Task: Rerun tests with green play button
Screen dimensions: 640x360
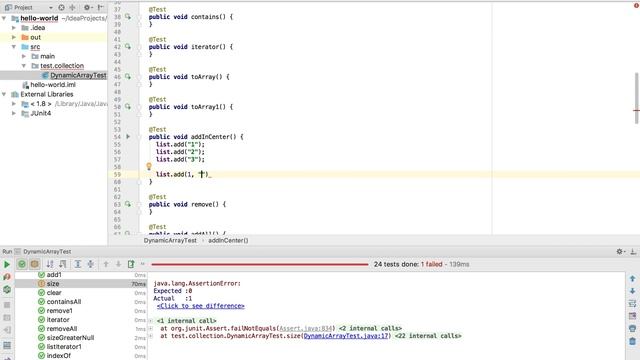Action: pos(7,264)
